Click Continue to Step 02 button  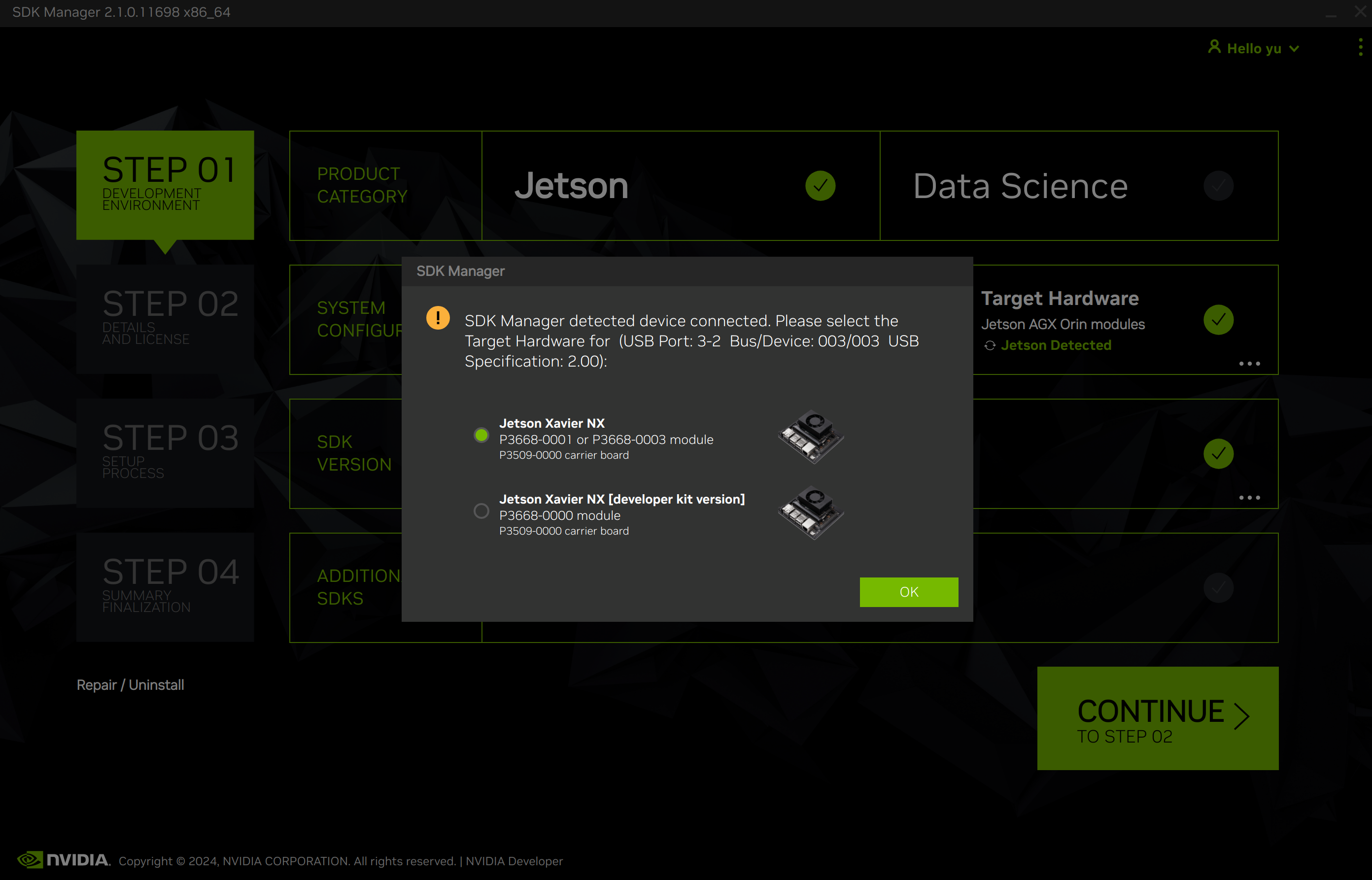(x=1158, y=718)
